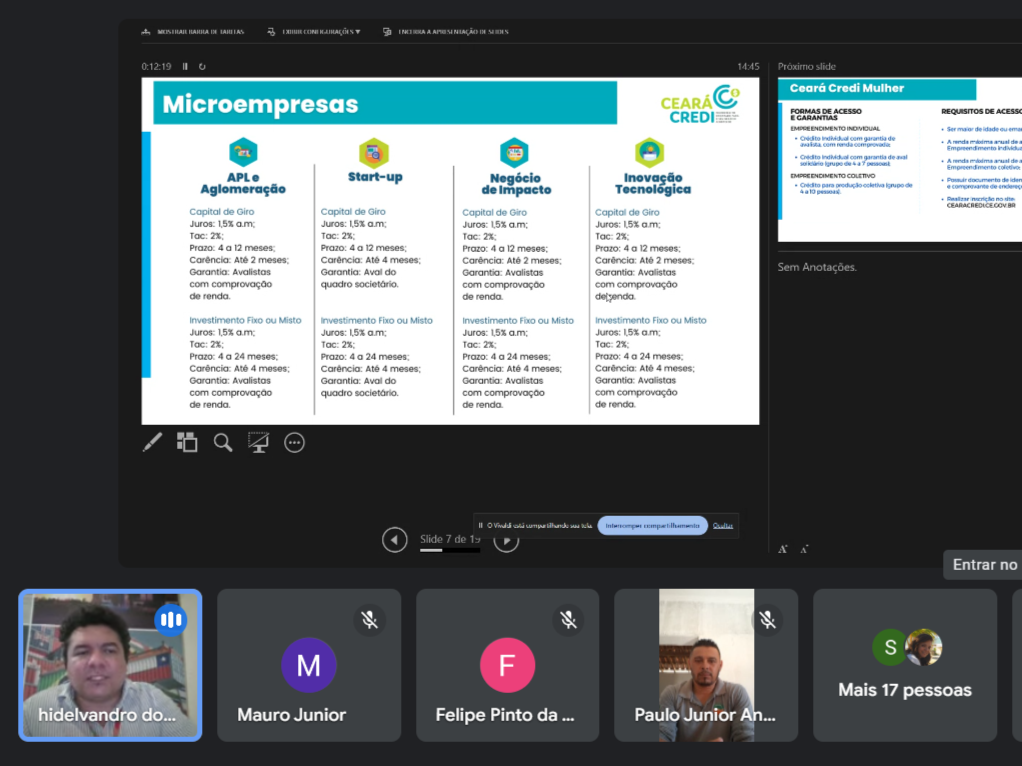The image size is (1022, 766).
Task: Select the Mais 17 pessoas tile
Action: click(x=905, y=665)
